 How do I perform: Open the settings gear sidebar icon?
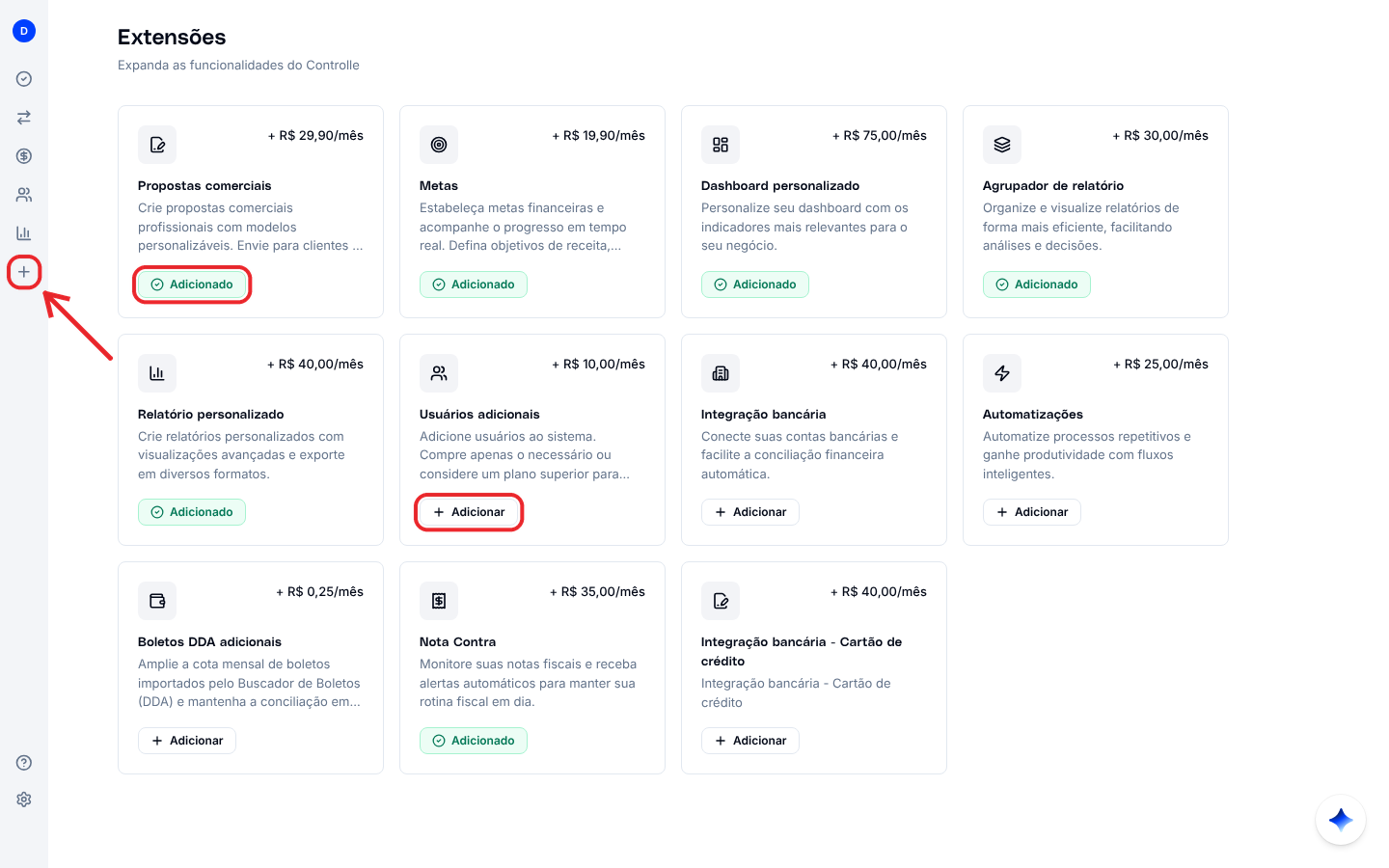click(24, 800)
